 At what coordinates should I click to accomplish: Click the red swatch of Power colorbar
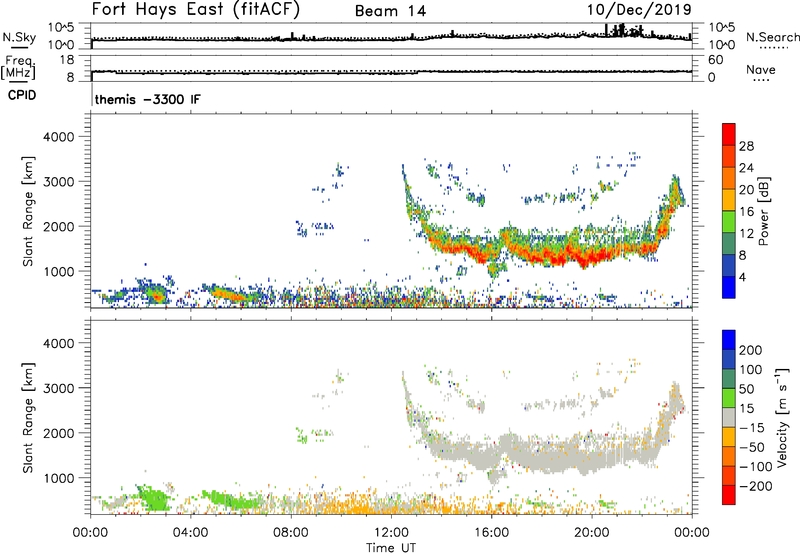[729, 134]
